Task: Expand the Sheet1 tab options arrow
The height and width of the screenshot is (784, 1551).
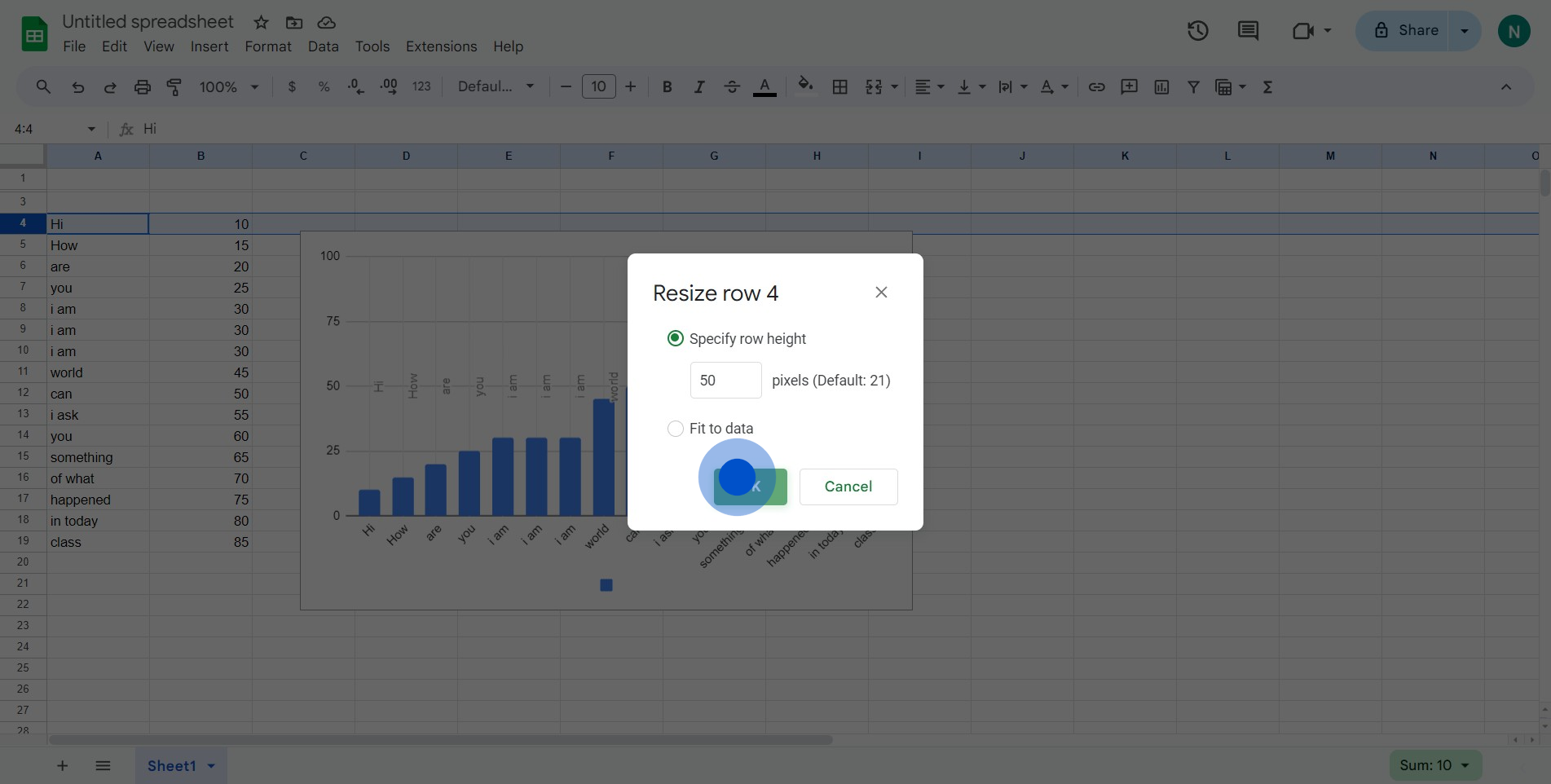Action: [212, 766]
